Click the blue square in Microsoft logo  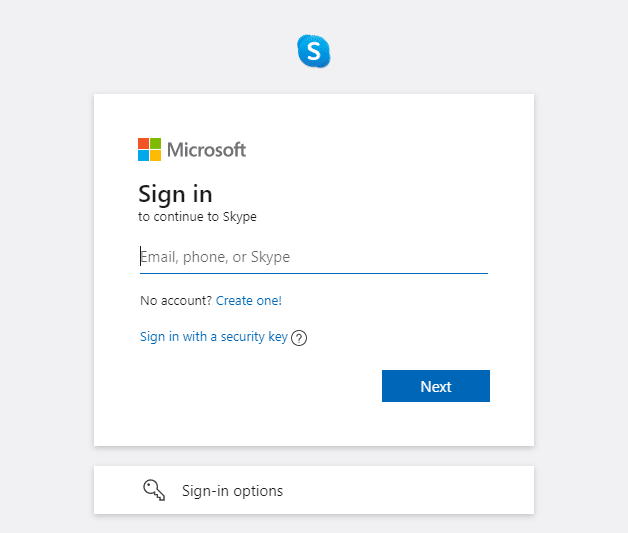[x=143, y=155]
